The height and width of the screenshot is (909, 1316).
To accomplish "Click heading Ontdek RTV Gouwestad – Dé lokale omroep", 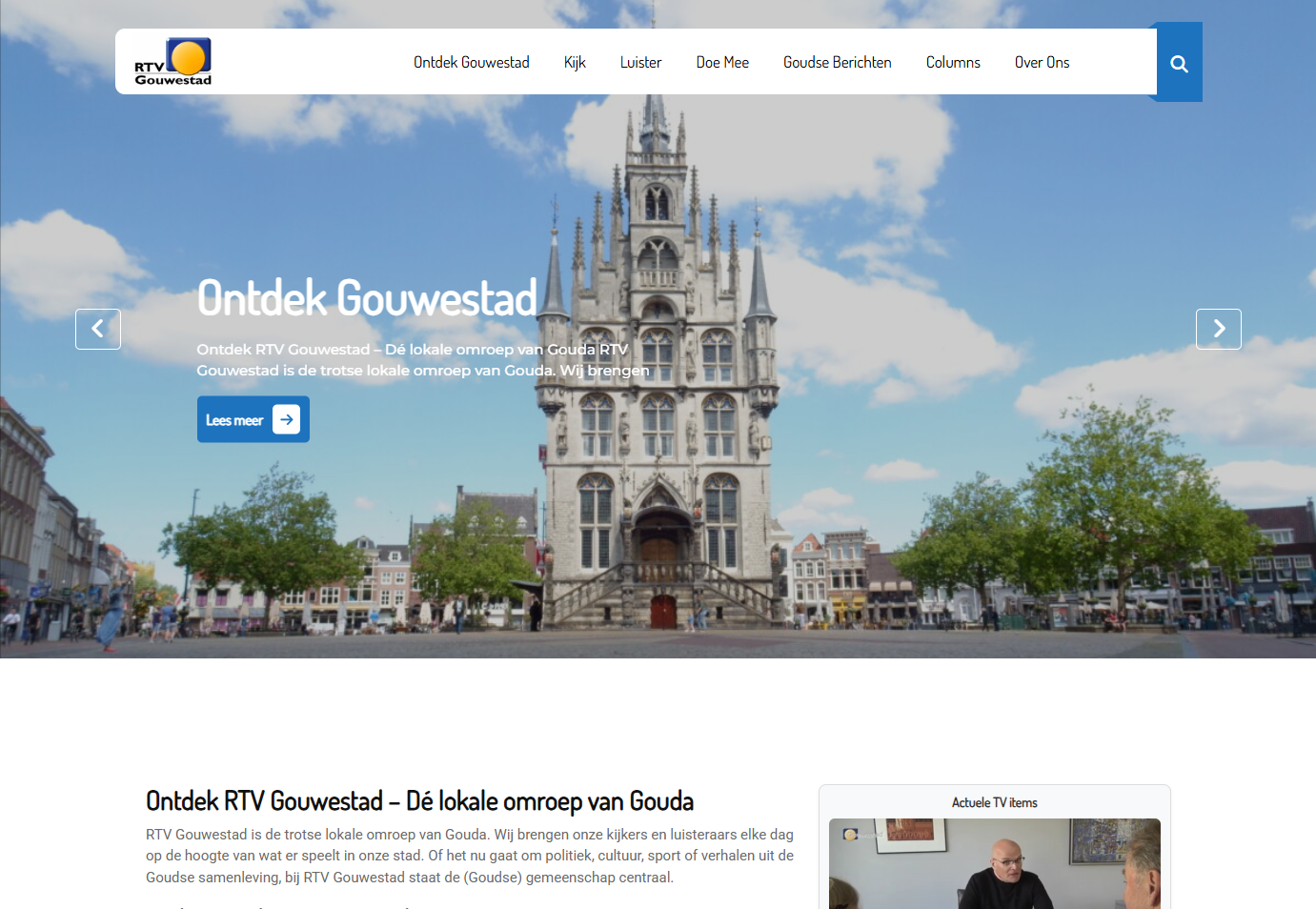I will tap(420, 800).
